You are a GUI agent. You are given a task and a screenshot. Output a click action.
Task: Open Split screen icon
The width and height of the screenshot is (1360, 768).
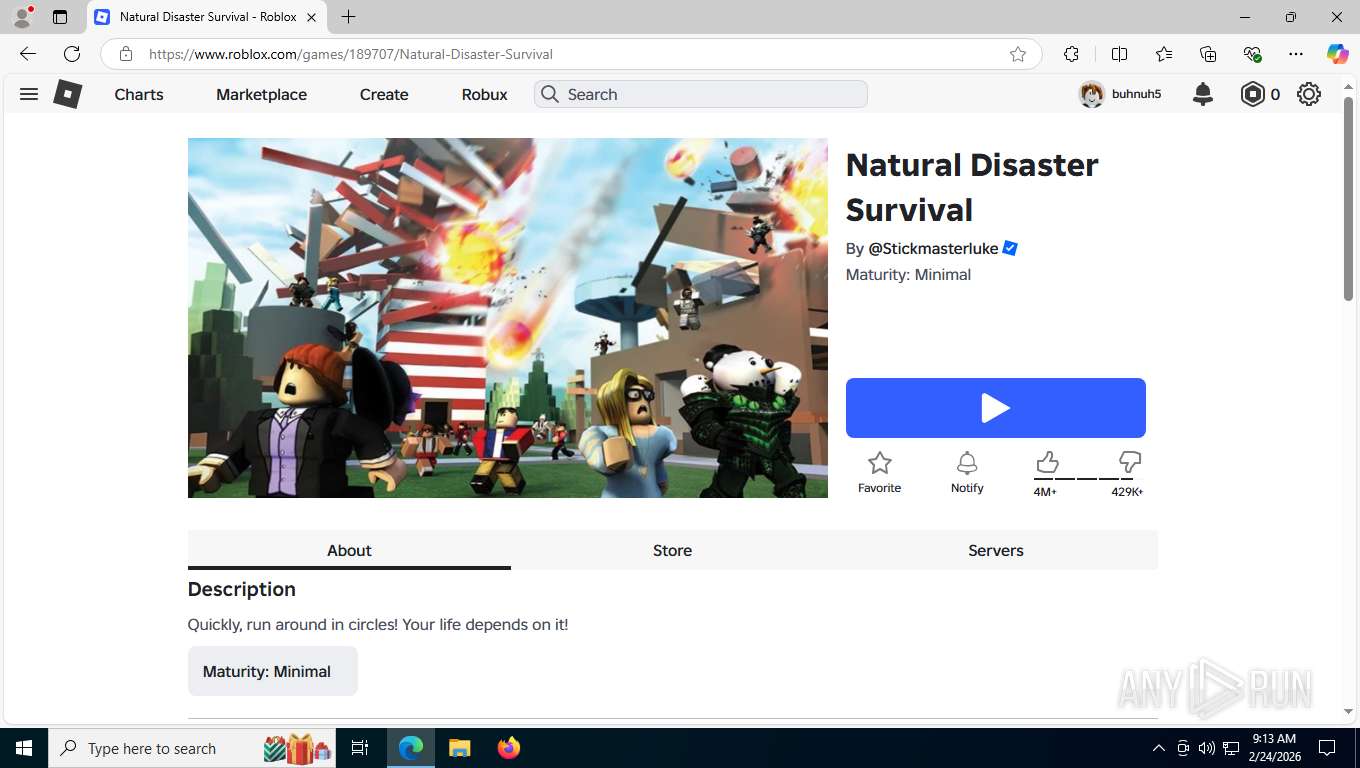click(1119, 54)
